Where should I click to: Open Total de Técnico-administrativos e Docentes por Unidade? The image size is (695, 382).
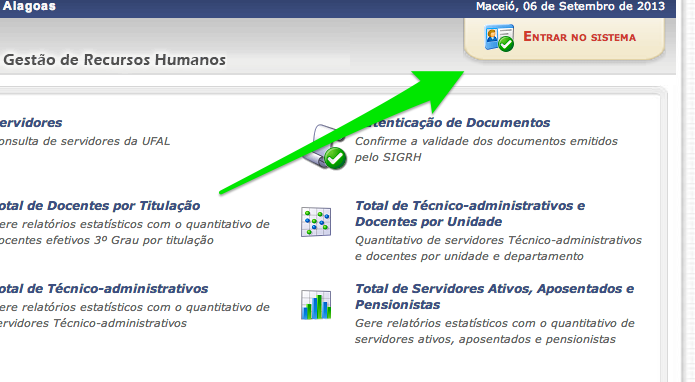470,214
